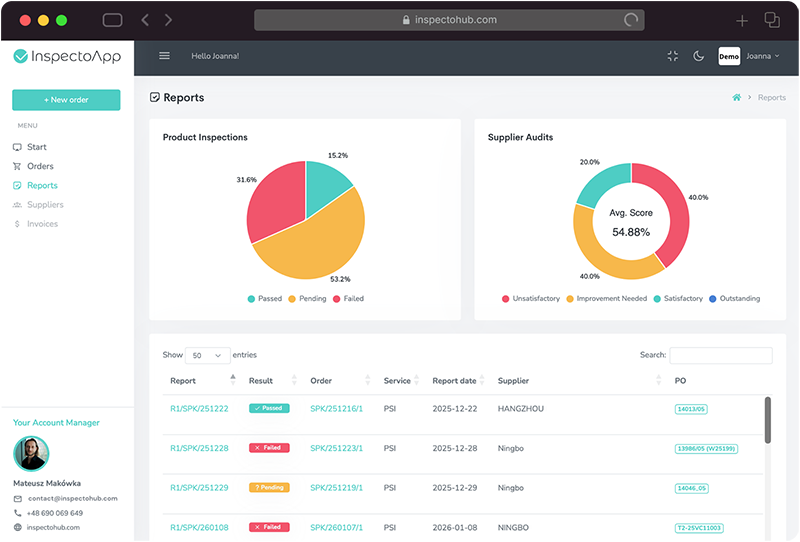Sort by Service column arrows

point(416,380)
